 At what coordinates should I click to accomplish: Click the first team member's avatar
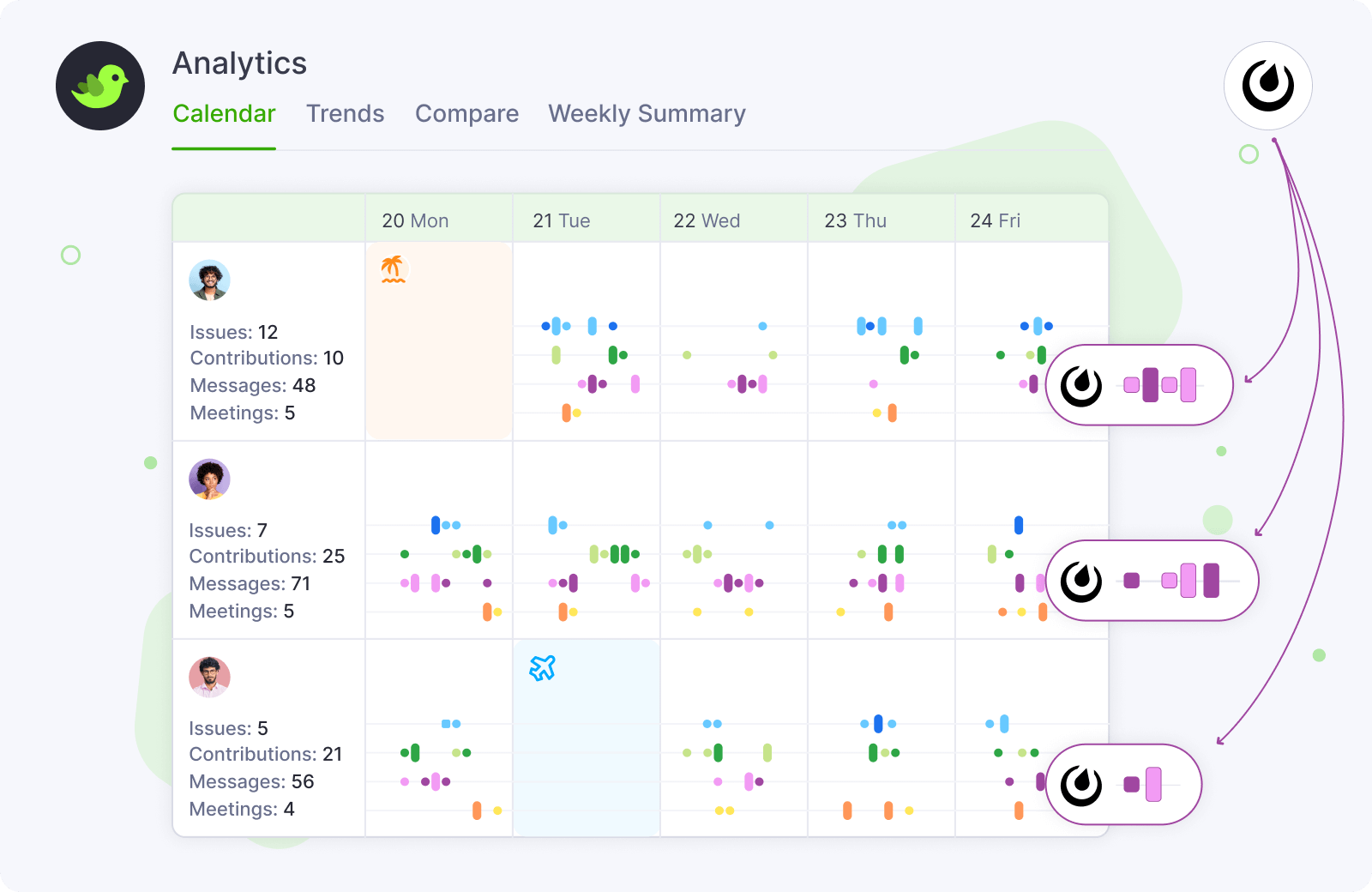[209, 280]
